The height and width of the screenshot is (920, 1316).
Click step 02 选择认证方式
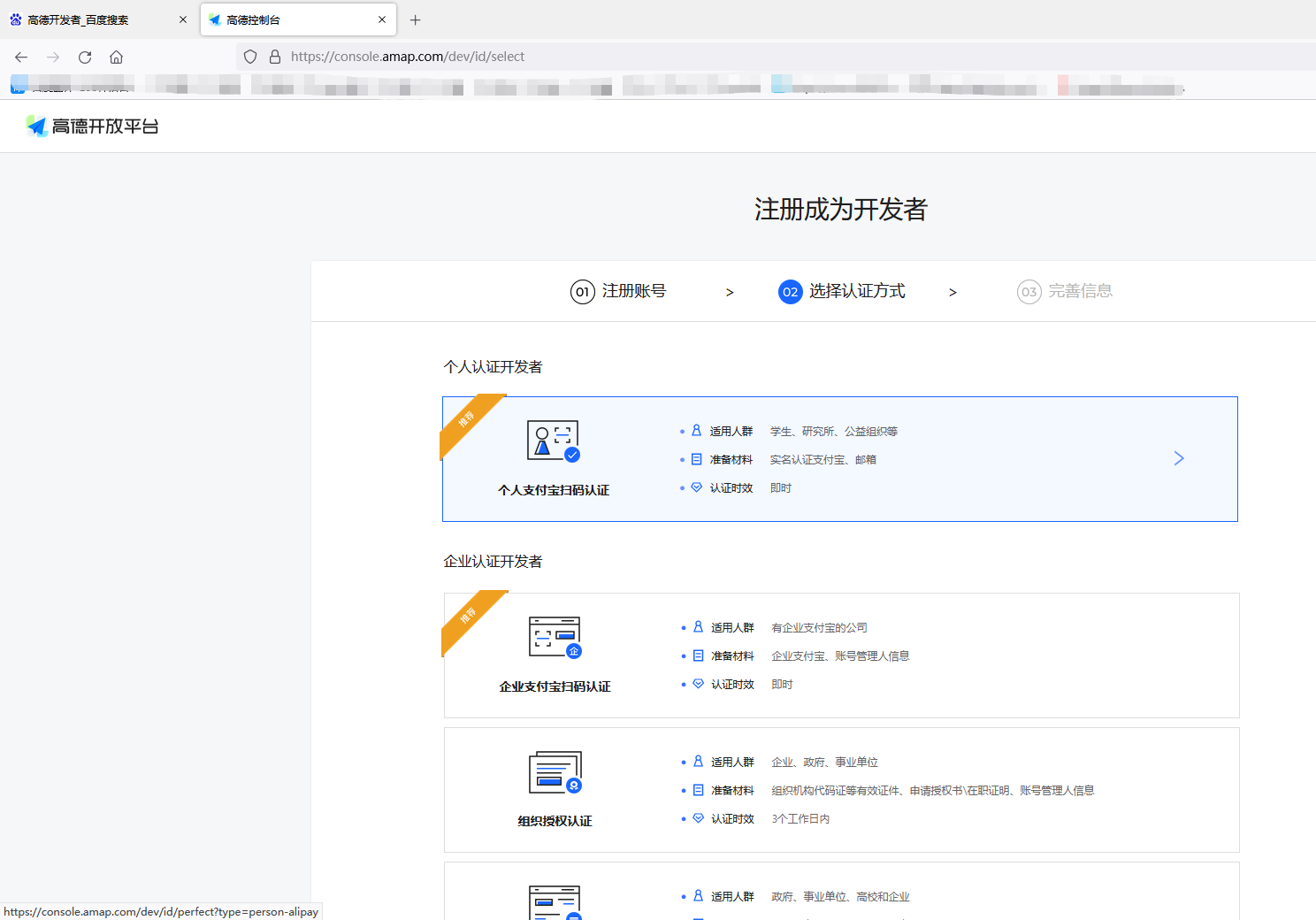842,291
